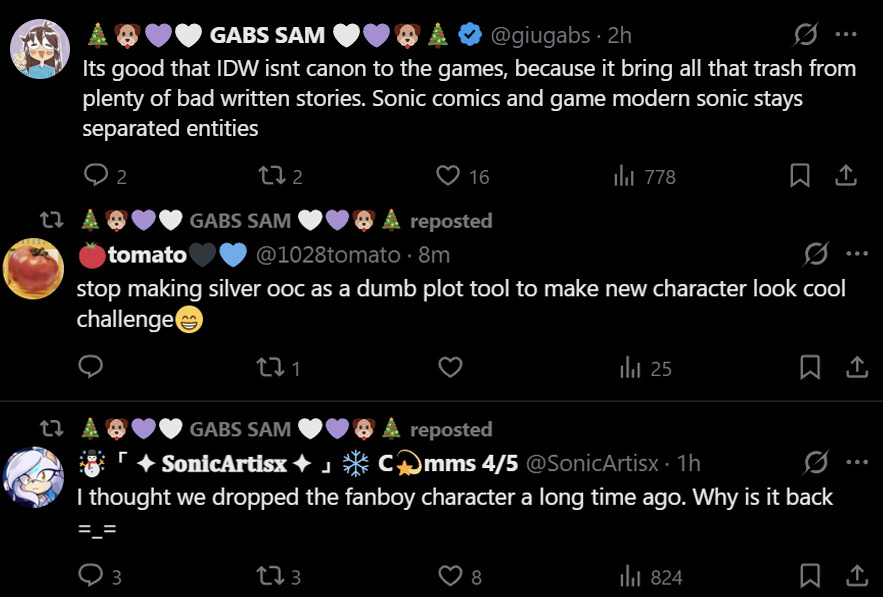883x597 pixels.
Task: Open SonicArtisx's avatar image
Action: tap(34, 477)
